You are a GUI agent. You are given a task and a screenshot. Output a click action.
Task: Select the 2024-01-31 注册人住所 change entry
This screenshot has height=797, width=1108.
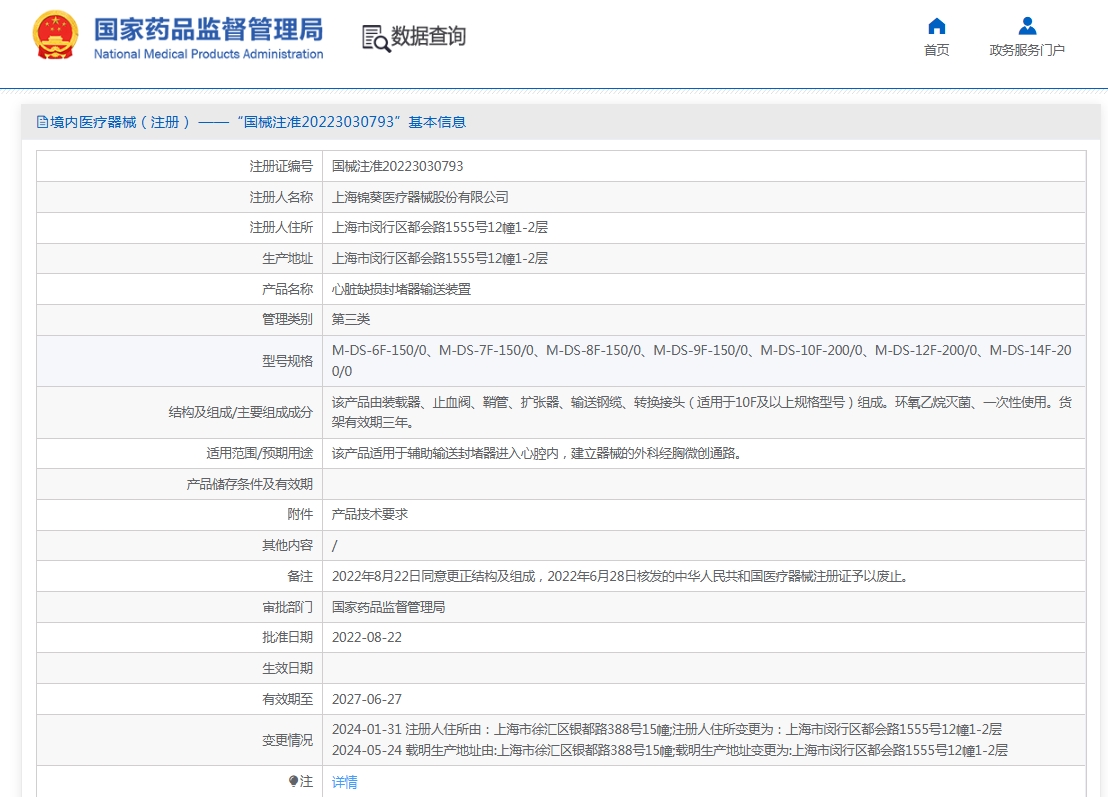tap(667, 729)
